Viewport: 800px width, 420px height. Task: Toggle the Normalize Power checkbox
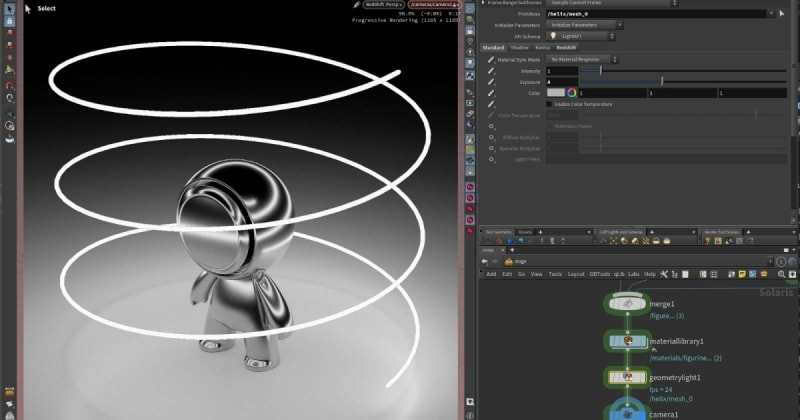[548, 126]
